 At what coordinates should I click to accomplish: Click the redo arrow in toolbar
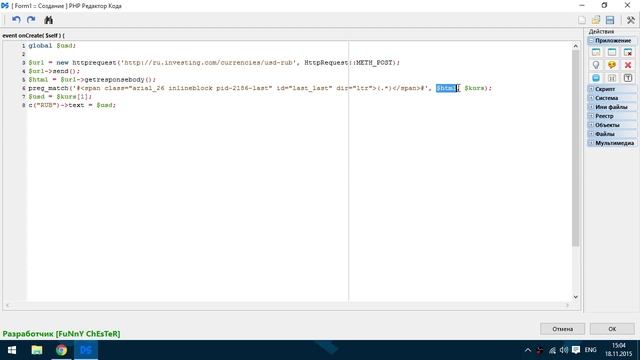point(31,20)
